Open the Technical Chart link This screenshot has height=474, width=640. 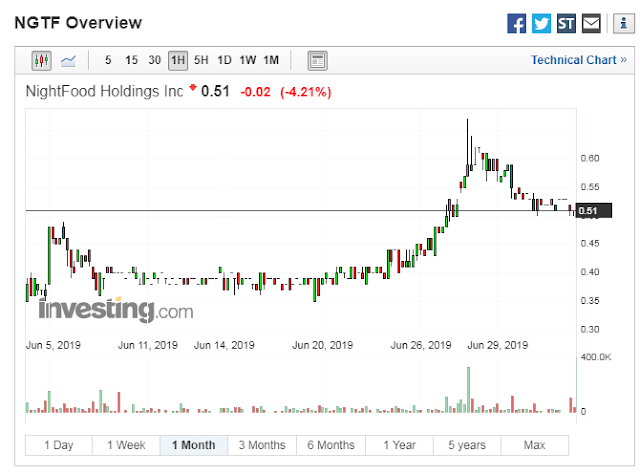pyautogui.click(x=579, y=60)
